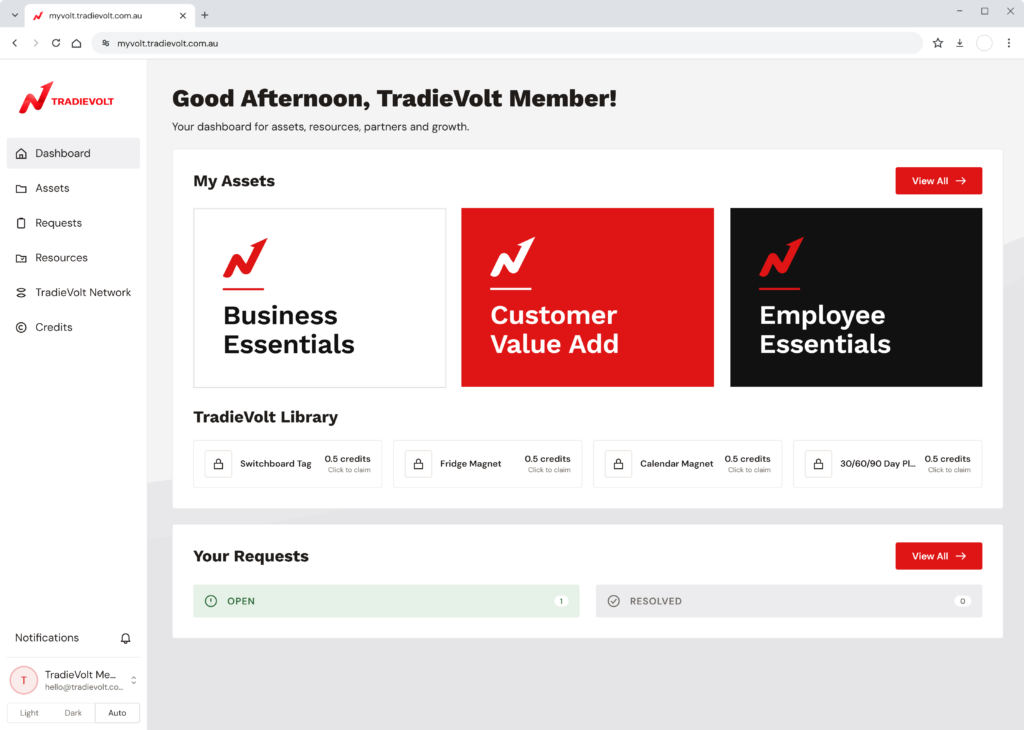
Task: Click the browser home icon
Action: click(x=76, y=43)
